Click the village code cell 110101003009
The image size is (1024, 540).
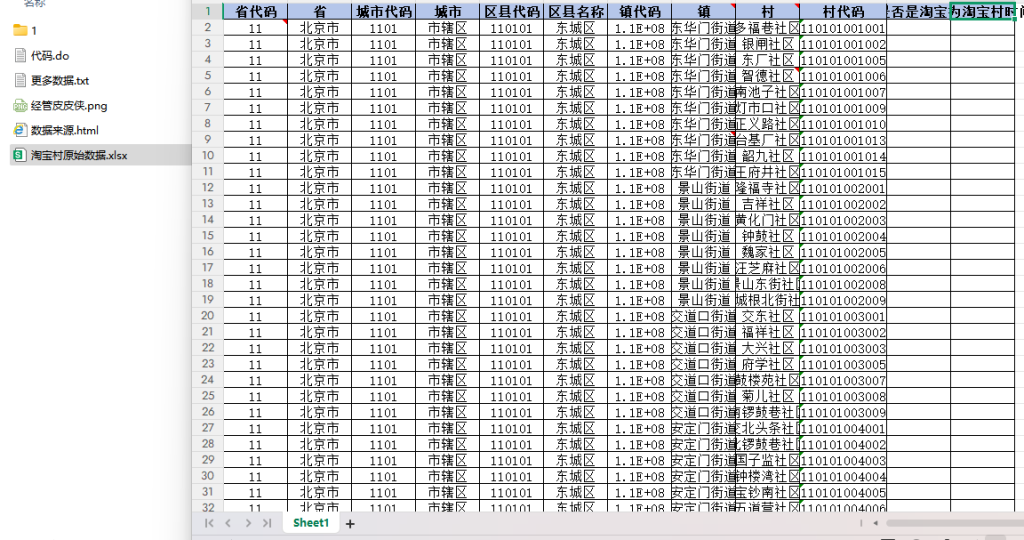point(843,412)
